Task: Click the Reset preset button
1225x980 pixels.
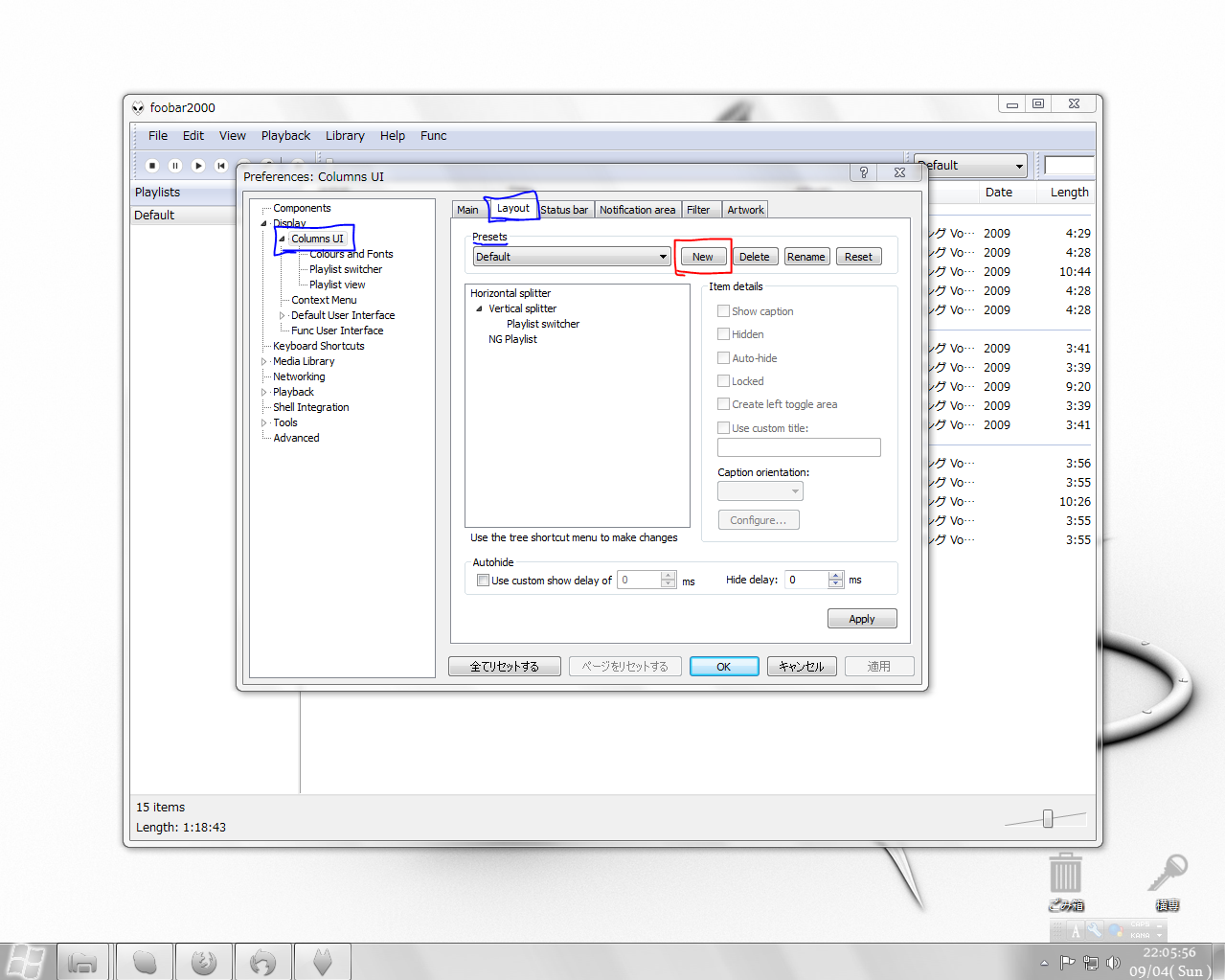Action: tap(859, 257)
